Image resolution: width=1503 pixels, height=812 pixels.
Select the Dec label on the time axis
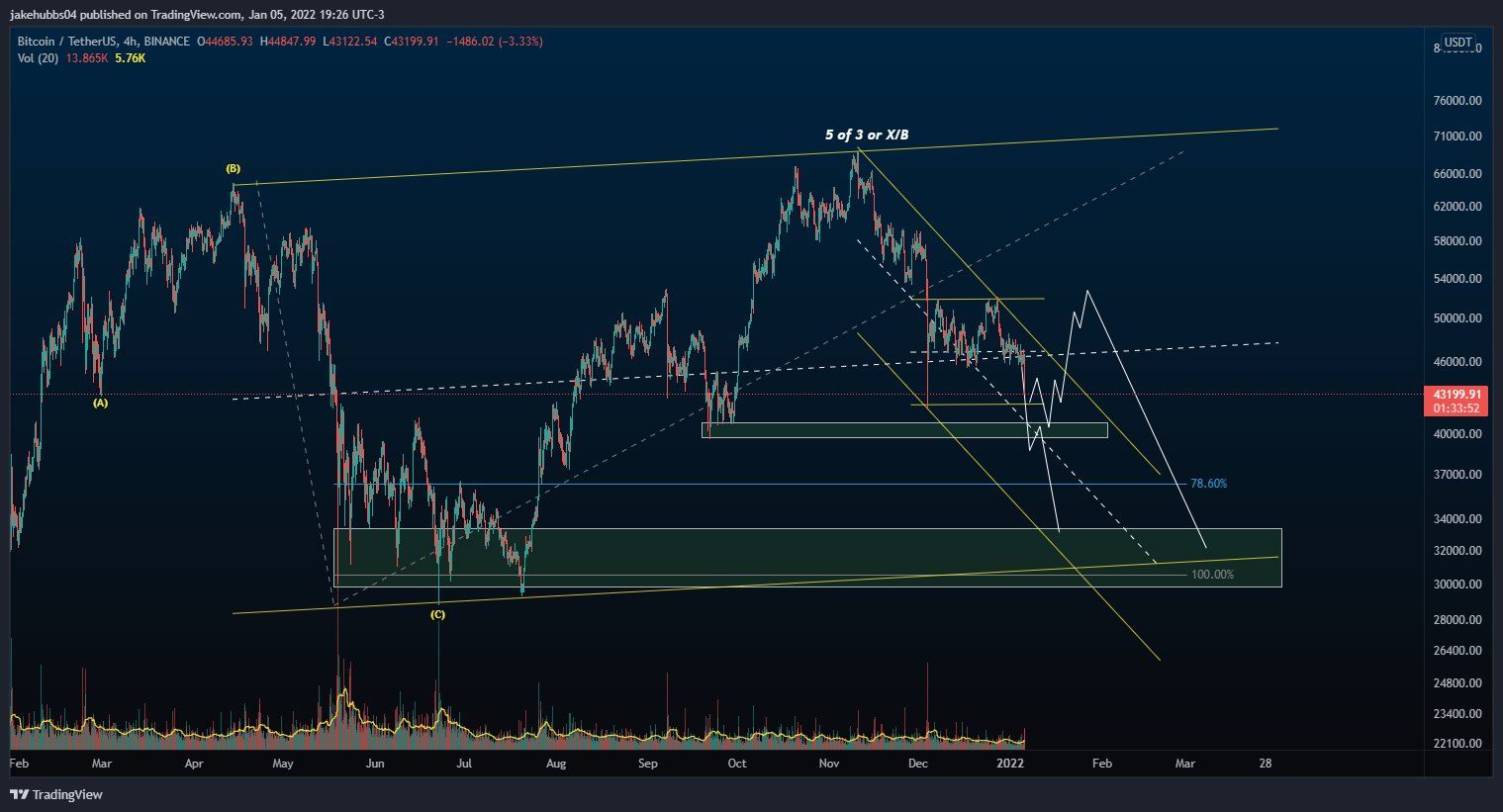tap(917, 764)
